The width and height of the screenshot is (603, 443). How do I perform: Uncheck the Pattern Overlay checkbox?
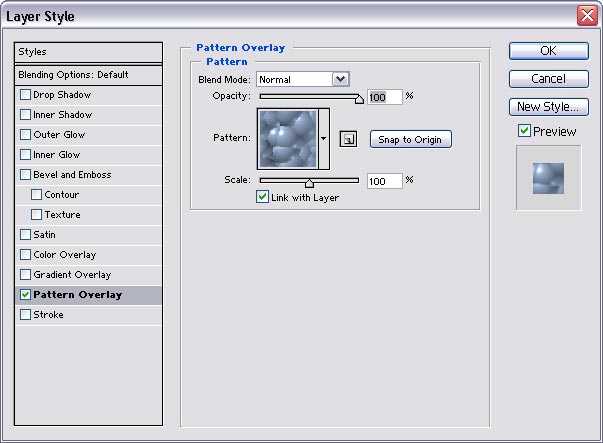[x=25, y=295]
